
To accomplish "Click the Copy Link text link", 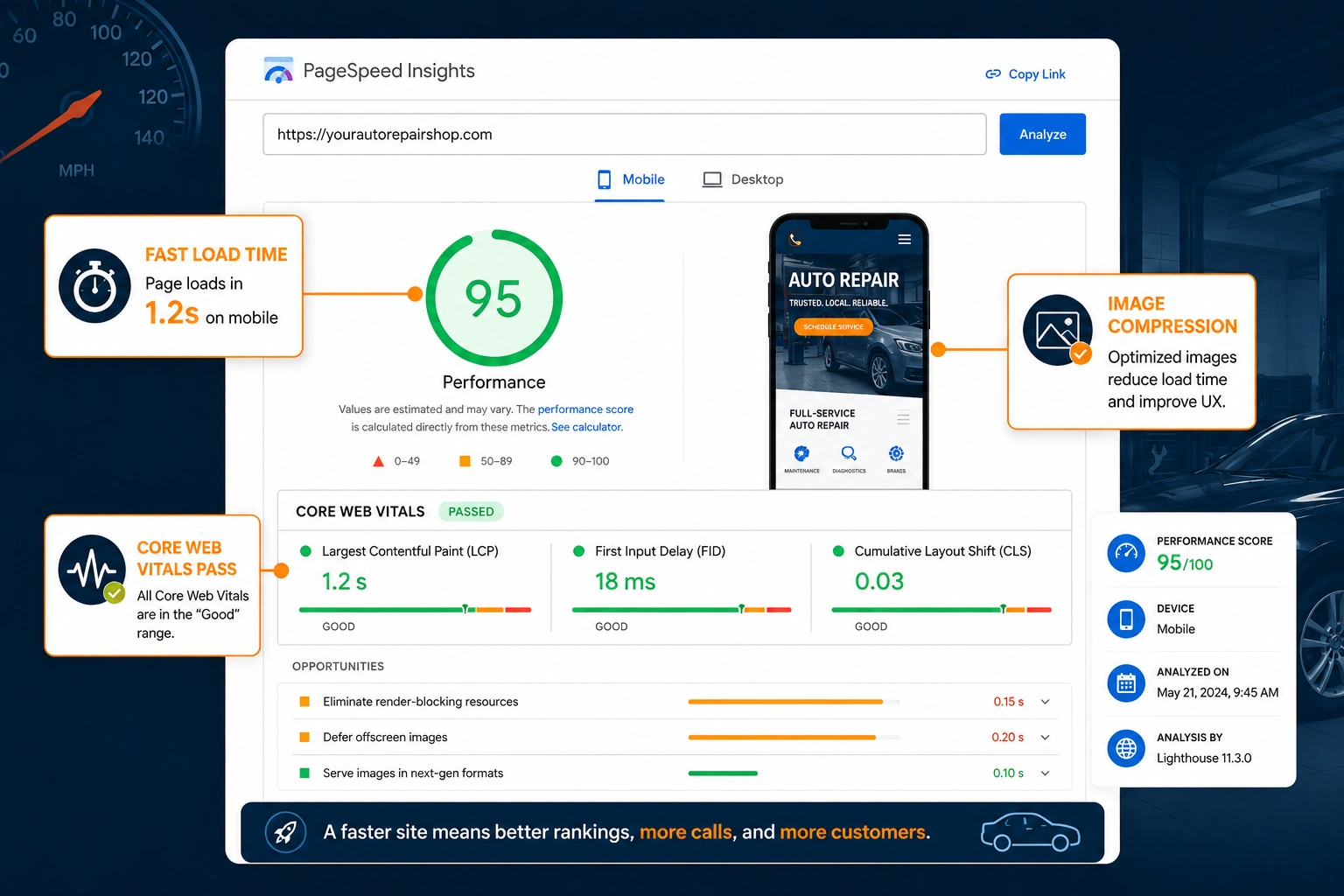I will click(x=1037, y=74).
